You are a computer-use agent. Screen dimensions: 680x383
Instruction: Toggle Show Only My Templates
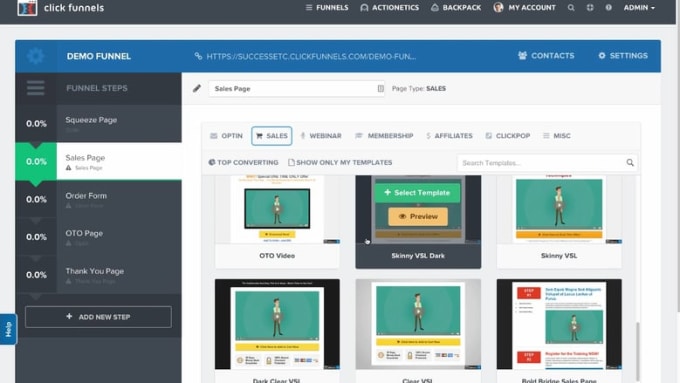pos(340,162)
